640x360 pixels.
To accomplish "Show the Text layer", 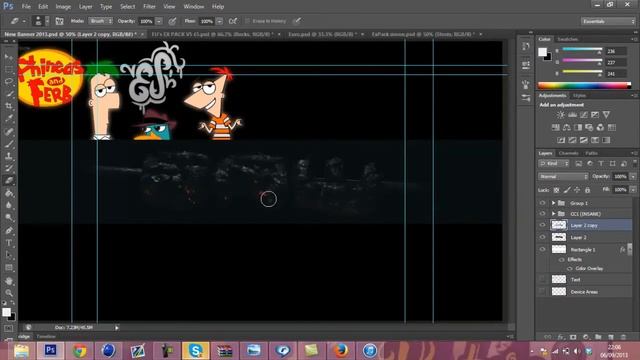I will [x=542, y=280].
